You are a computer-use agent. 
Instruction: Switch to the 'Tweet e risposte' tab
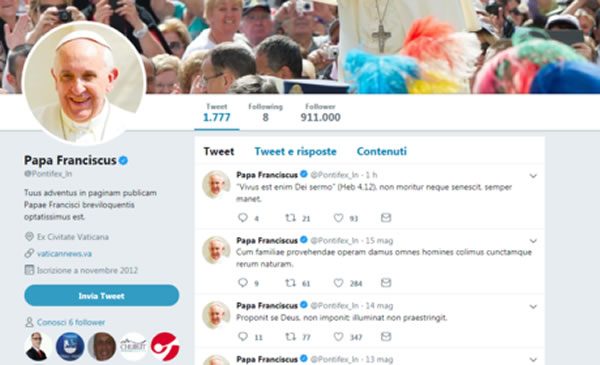295,152
